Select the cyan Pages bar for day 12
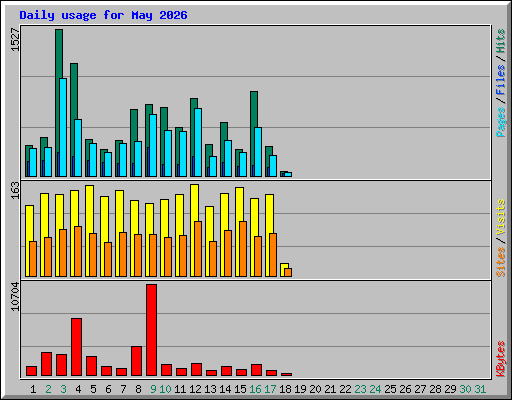The width and height of the screenshot is (512, 400). click(x=198, y=142)
